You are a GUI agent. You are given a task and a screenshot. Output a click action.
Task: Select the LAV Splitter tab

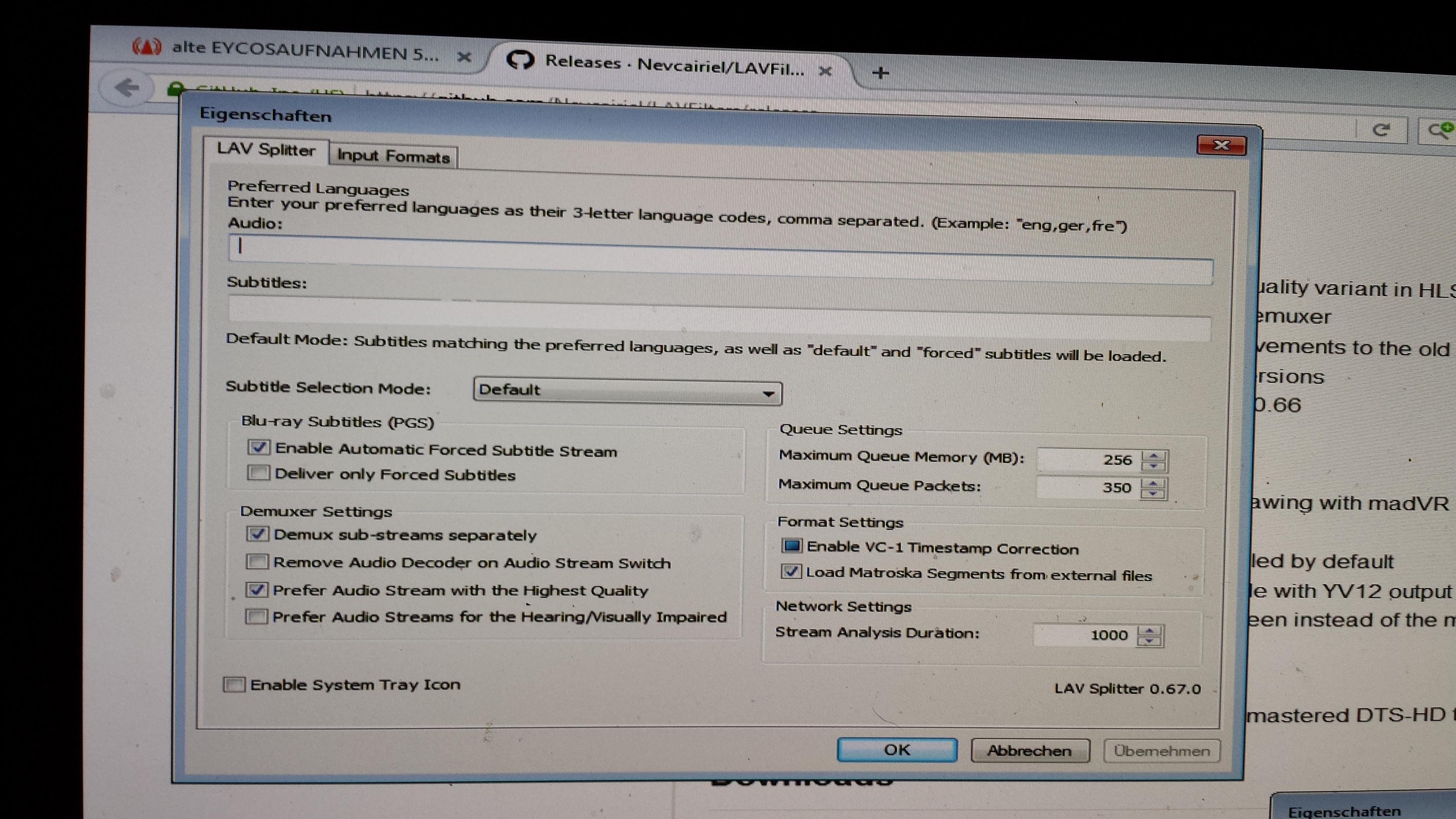click(266, 150)
